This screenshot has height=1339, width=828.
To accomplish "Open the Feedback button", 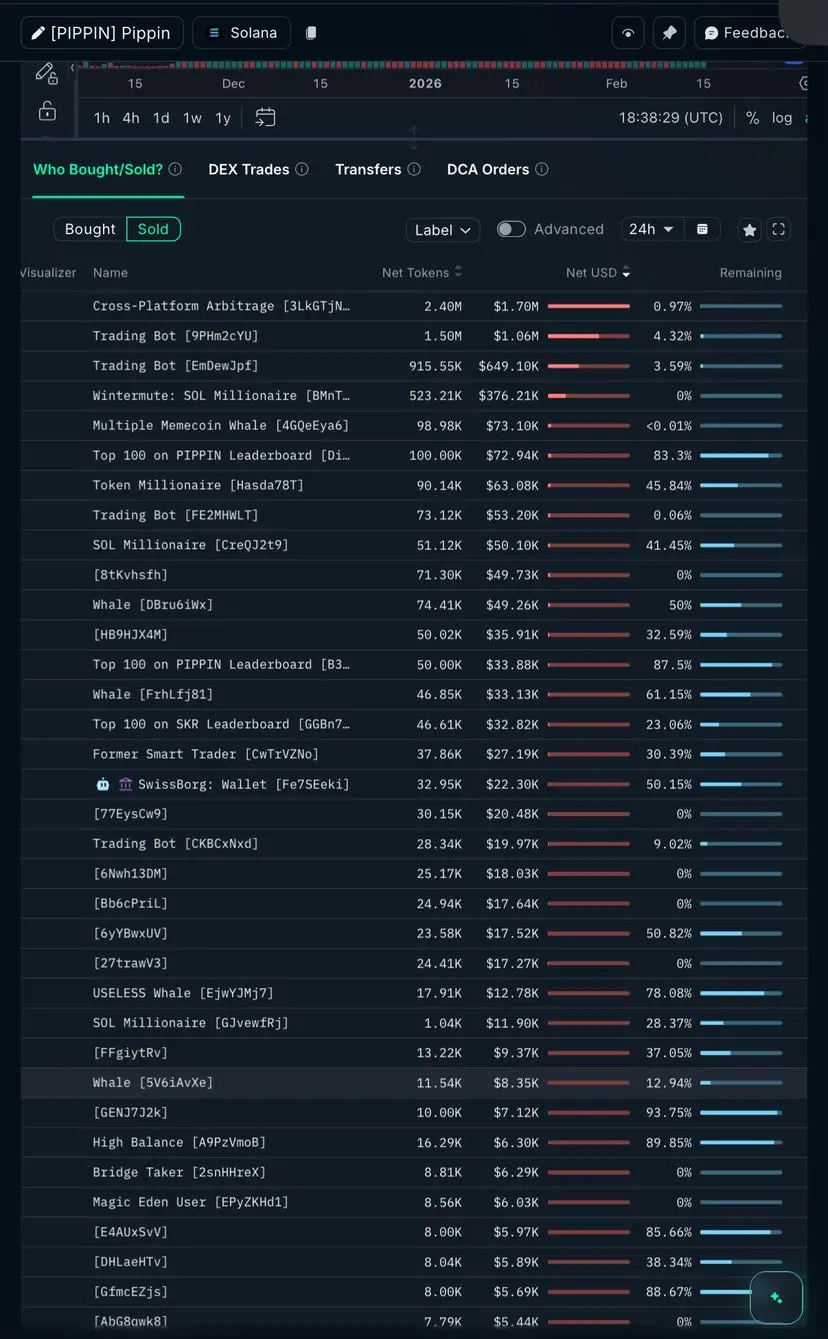I will pyautogui.click(x=749, y=33).
